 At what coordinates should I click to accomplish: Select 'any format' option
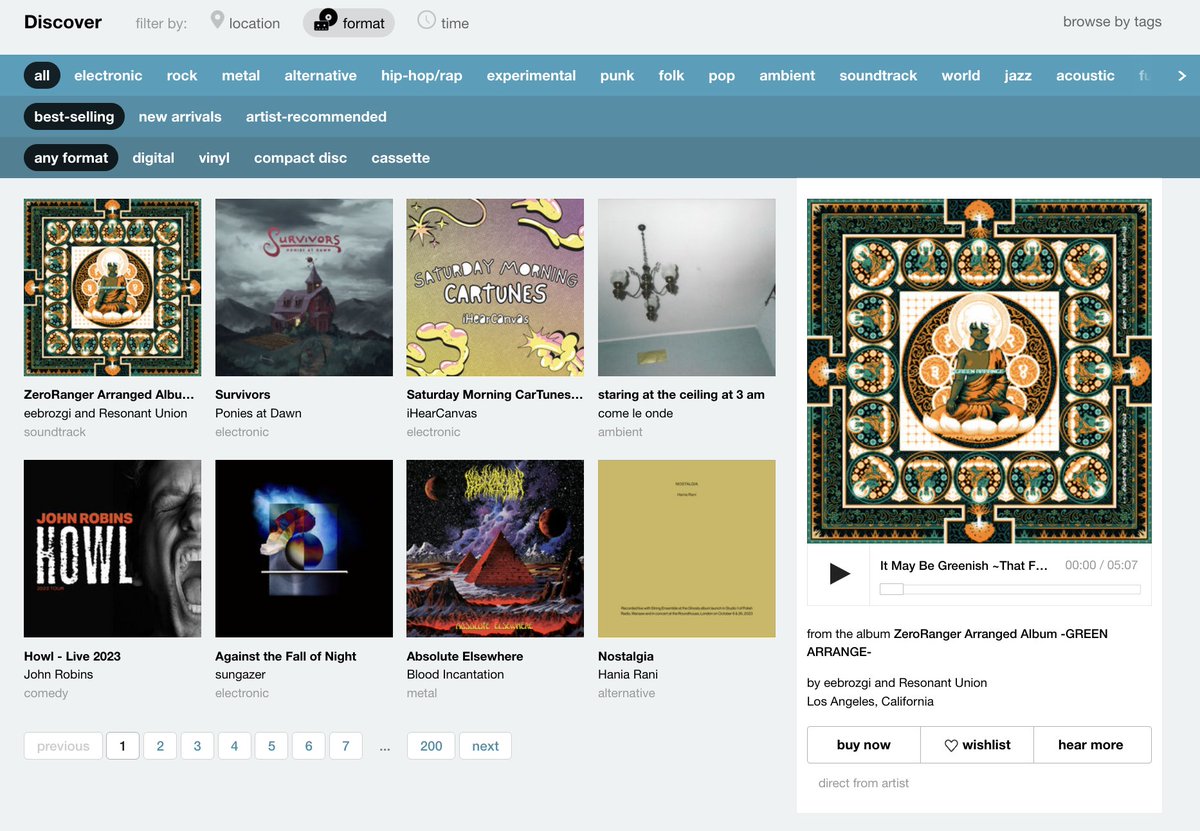(71, 157)
